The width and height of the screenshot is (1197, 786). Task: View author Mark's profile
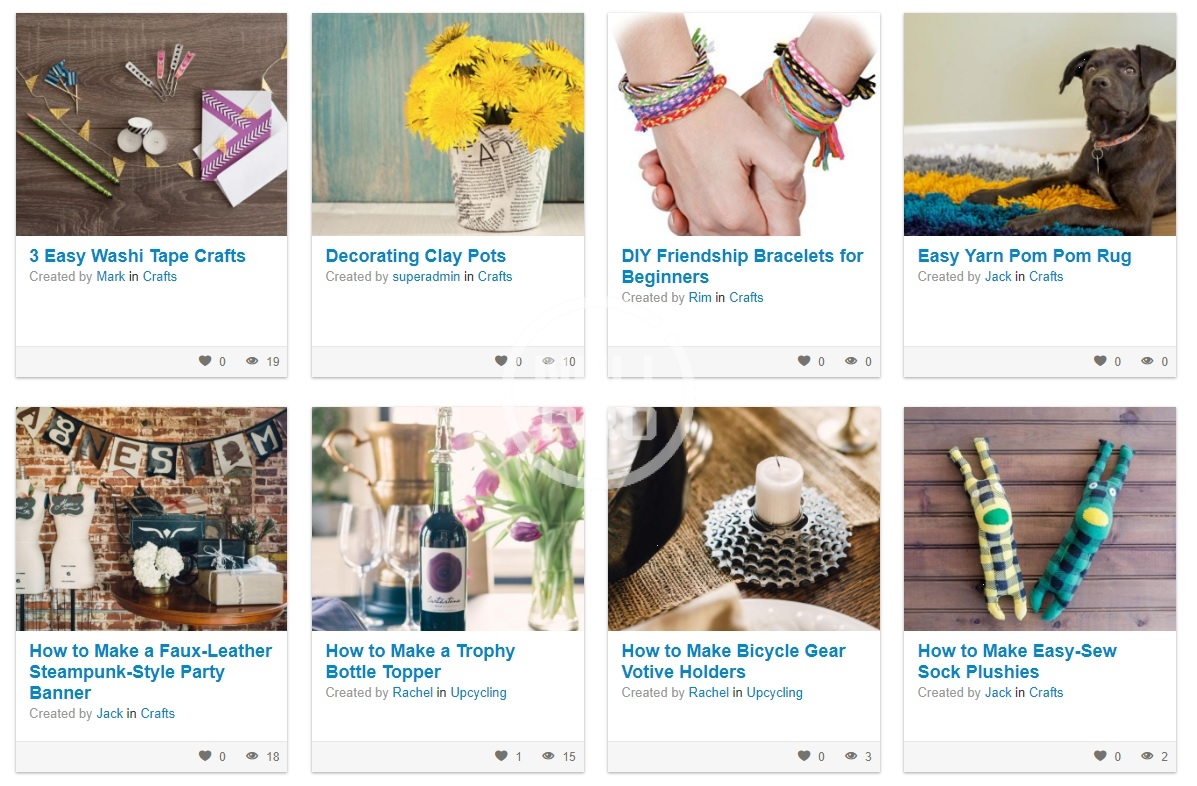110,277
